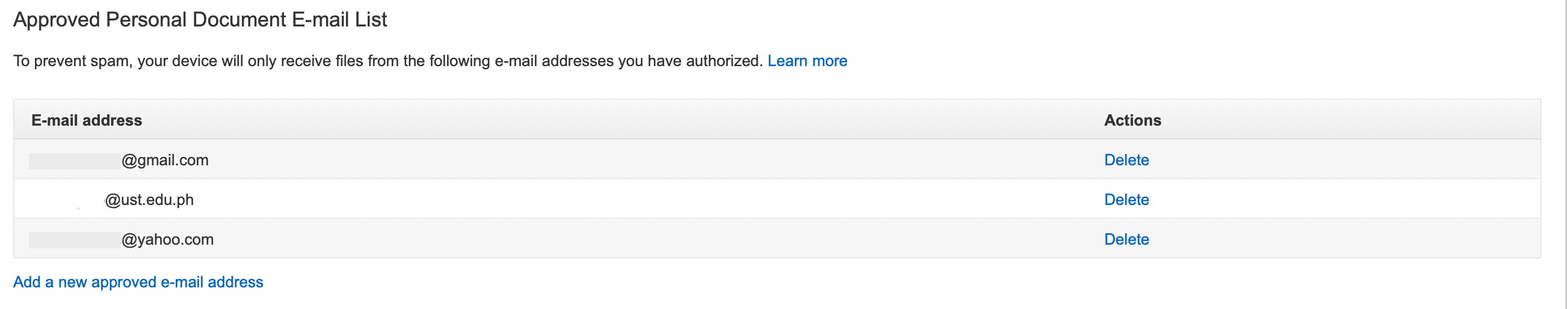Click the spam prevention description sentence
This screenshot has width=1568, height=309.
pyautogui.click(x=387, y=61)
